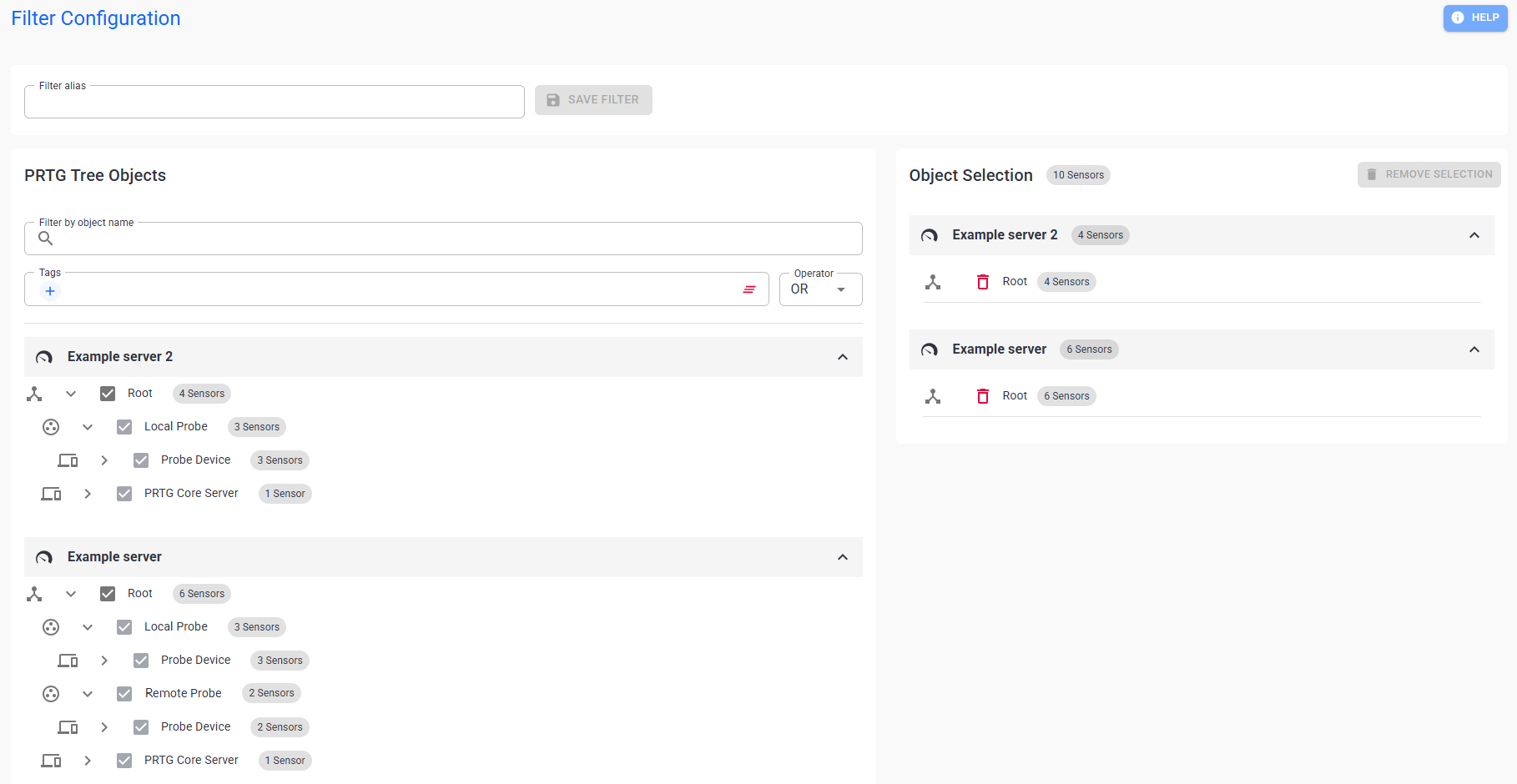Image resolution: width=1517 pixels, height=784 pixels.
Task: Expand PRTG Core Server in Example server 2
Action: point(88,494)
